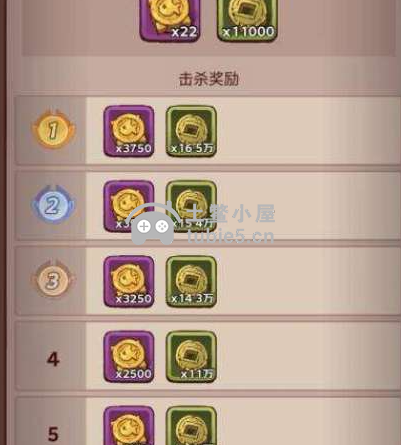The height and width of the screenshot is (445, 401).
Task: Tap the fish token icon x3250
Action: 129,281
